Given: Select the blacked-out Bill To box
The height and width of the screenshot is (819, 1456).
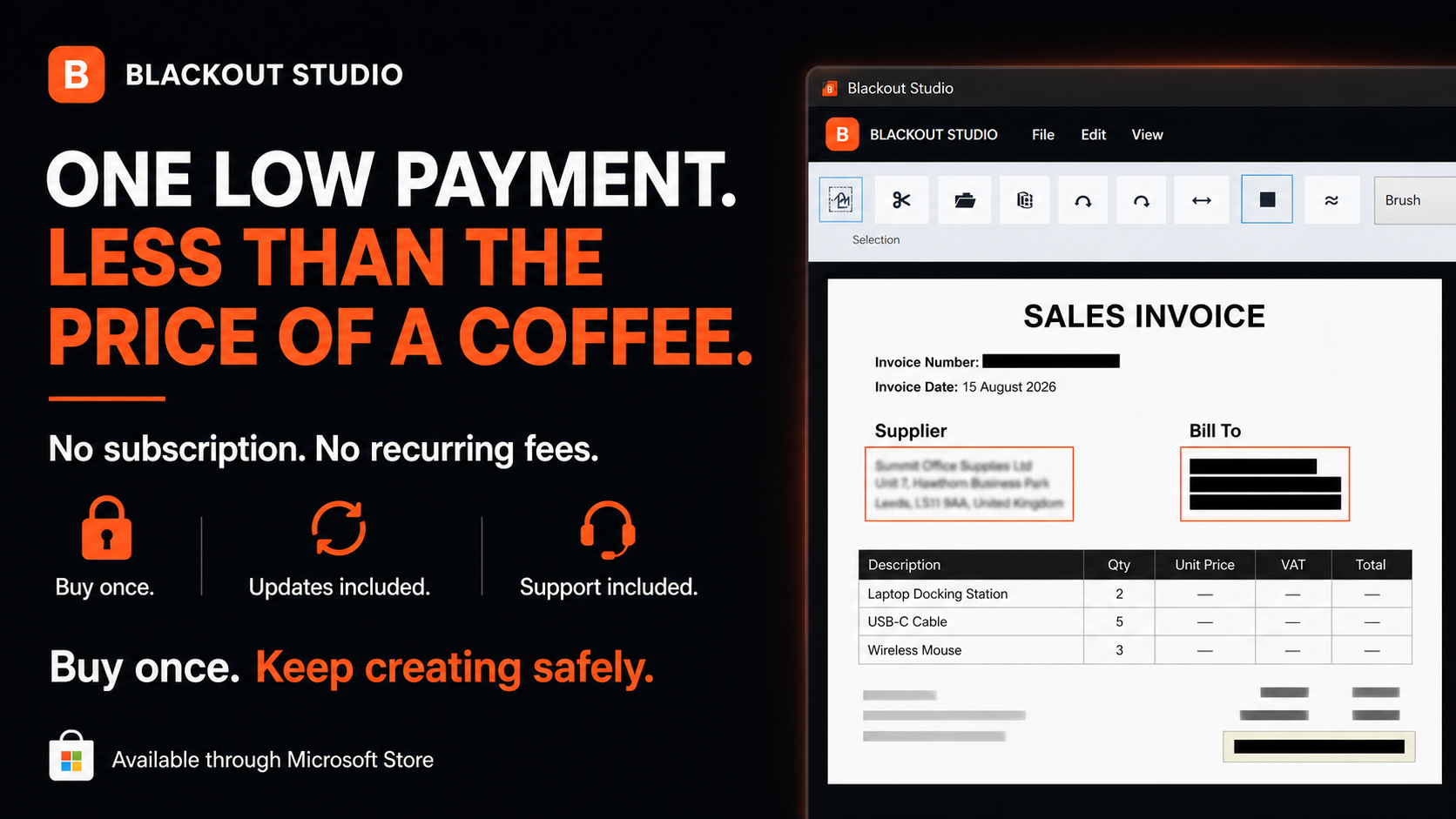Looking at the screenshot, I should click(1264, 484).
